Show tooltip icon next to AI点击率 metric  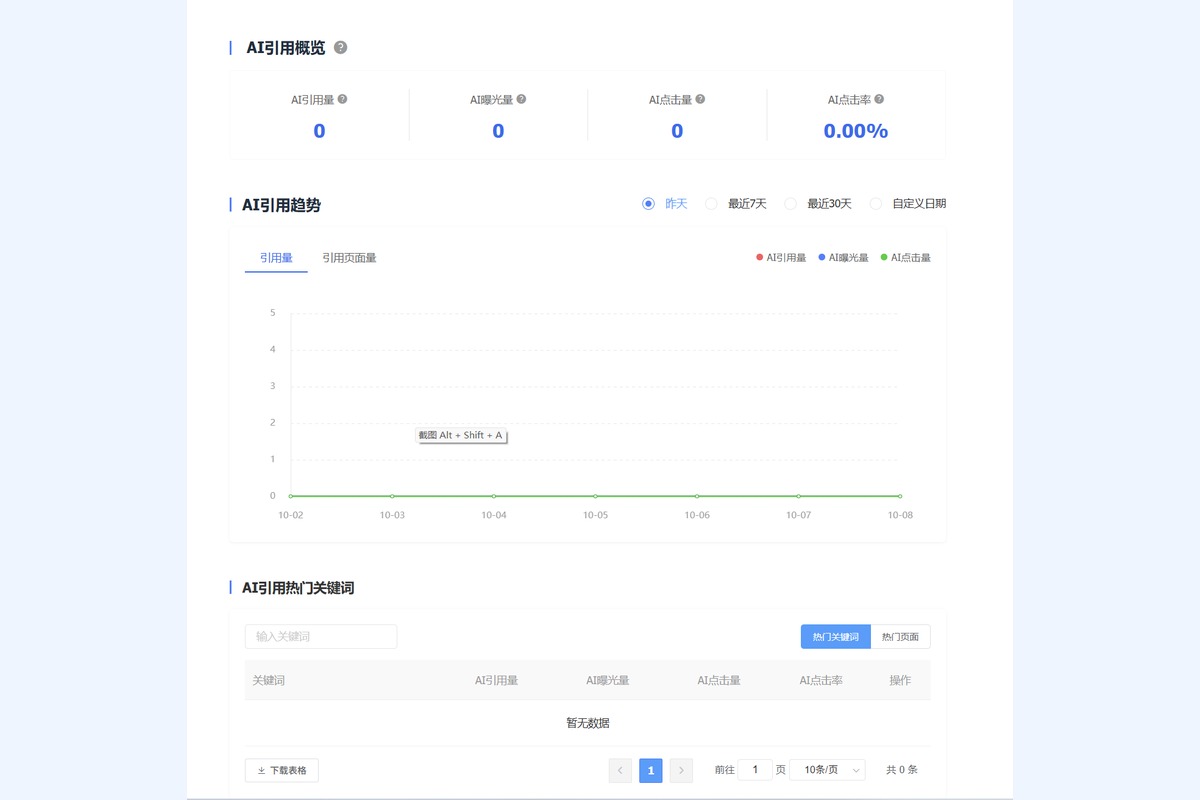879,99
